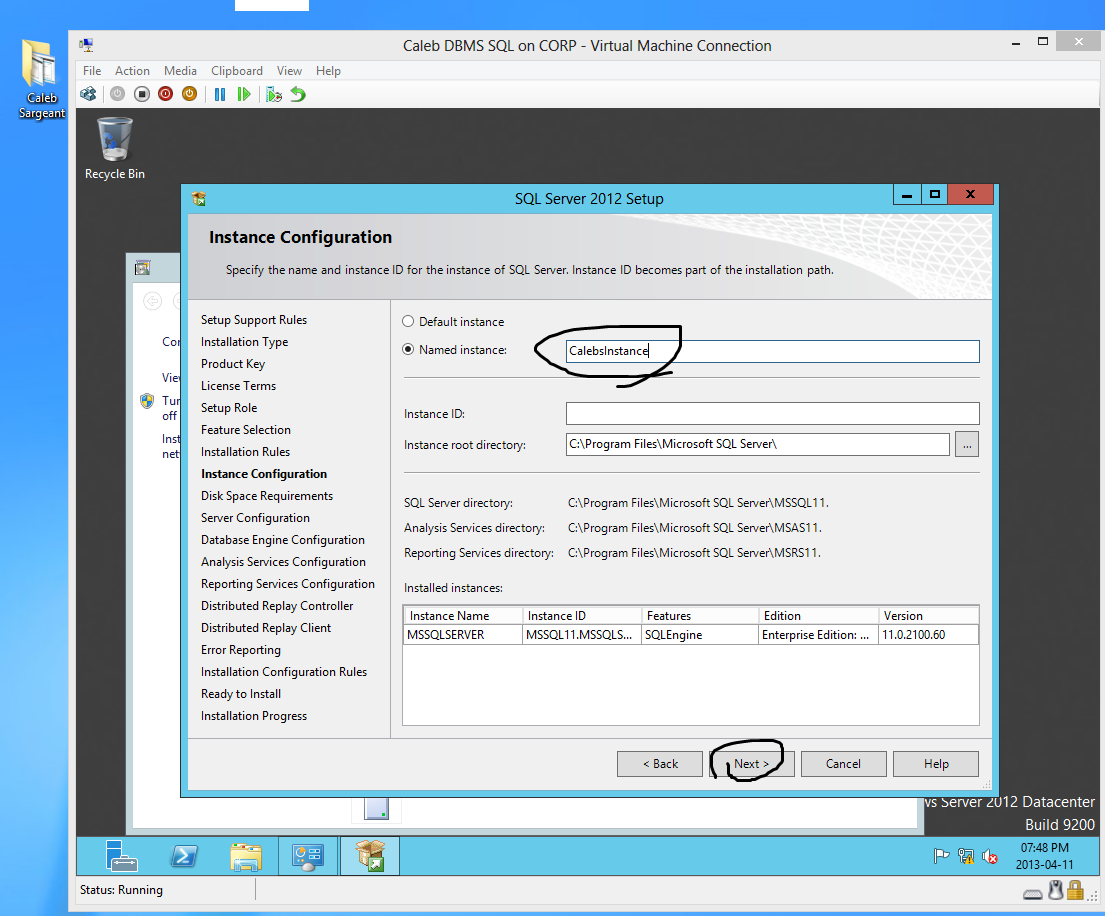Click the Help button in setup
The image size is (1105, 916).
[936, 764]
